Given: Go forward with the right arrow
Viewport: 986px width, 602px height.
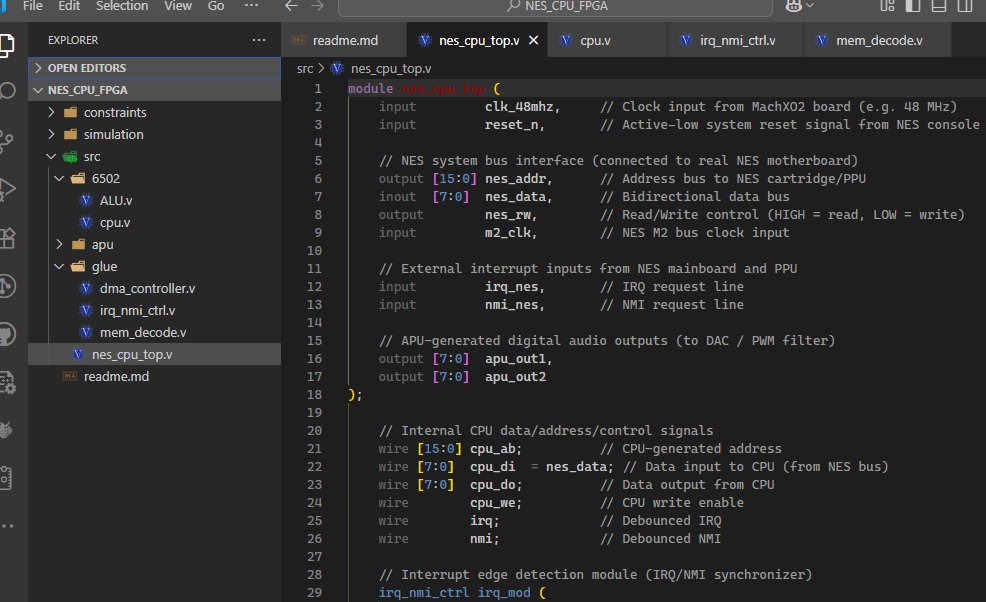Looking at the screenshot, I should coord(317,6).
